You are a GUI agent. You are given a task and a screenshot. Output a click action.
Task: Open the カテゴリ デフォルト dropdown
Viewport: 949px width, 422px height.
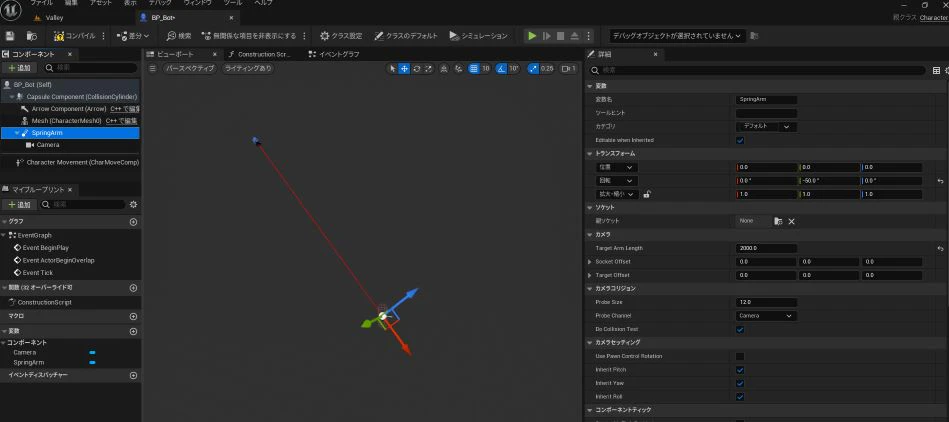tap(766, 127)
